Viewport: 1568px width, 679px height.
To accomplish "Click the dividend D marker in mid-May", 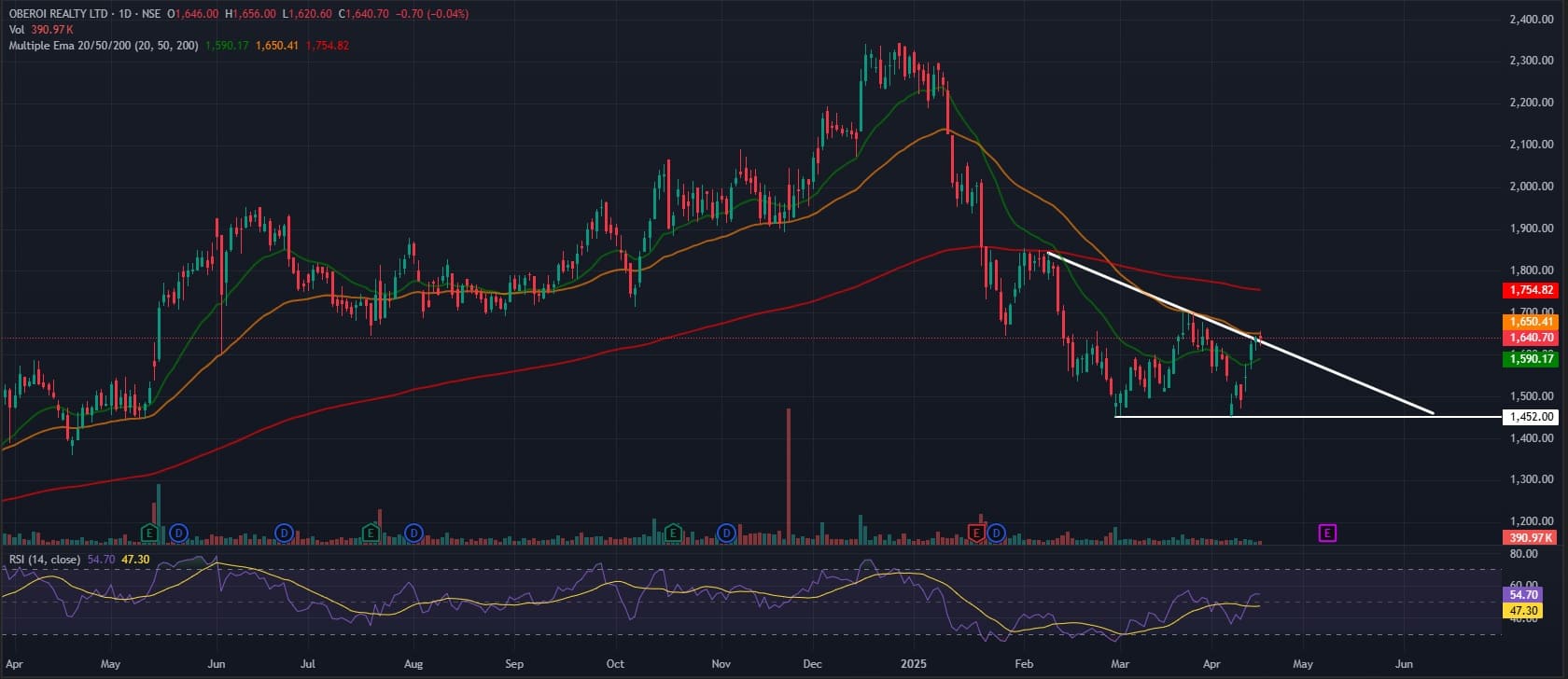I will point(178,533).
